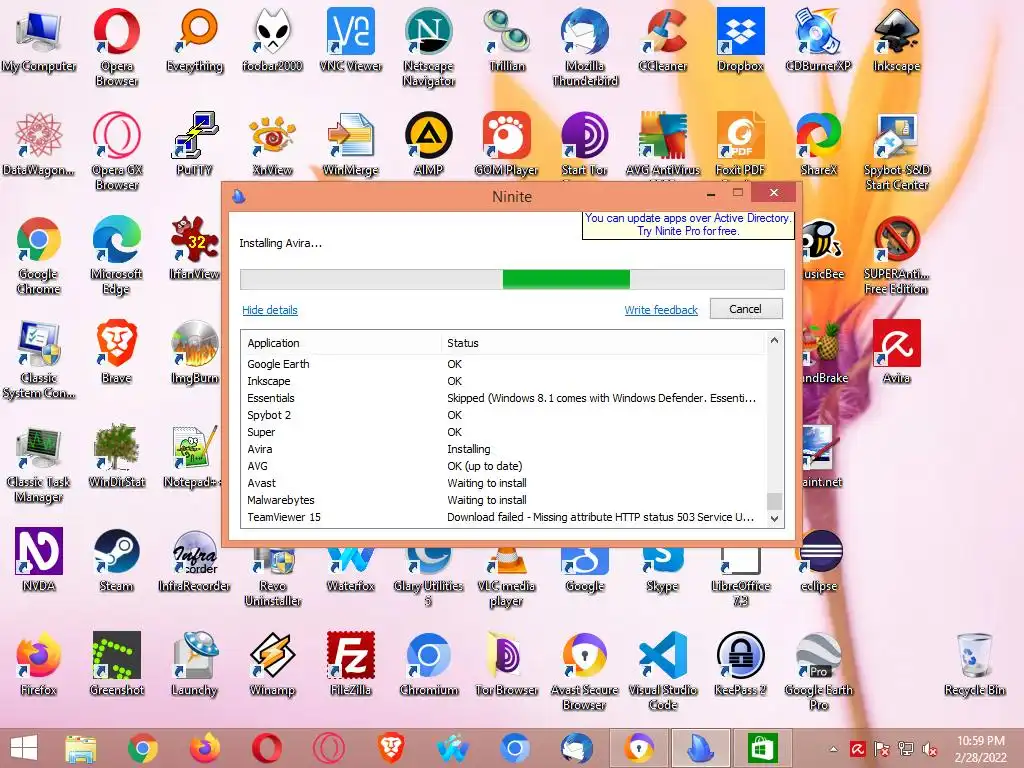This screenshot has height=768, width=1024.
Task: Launch FileZilla from the desktop
Action: (351, 664)
